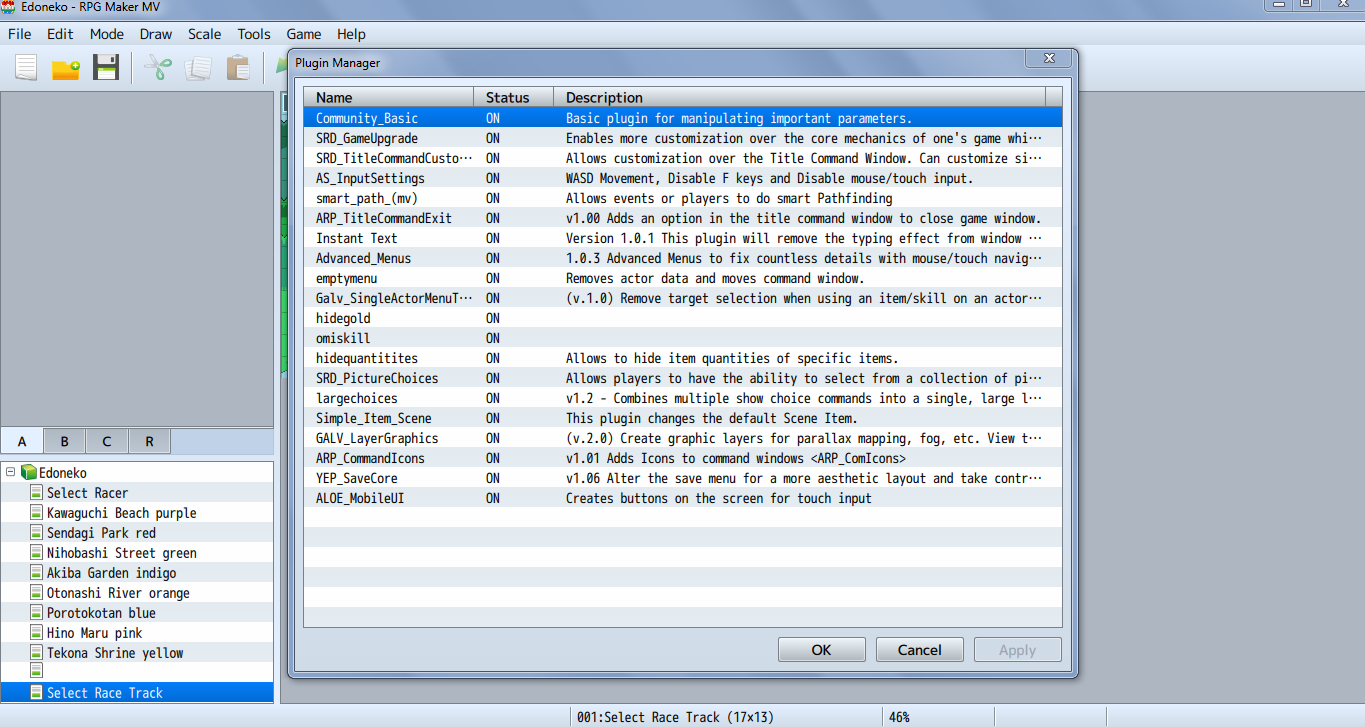Click the Edoneko project root icon
The image size is (1365, 727).
(28, 472)
